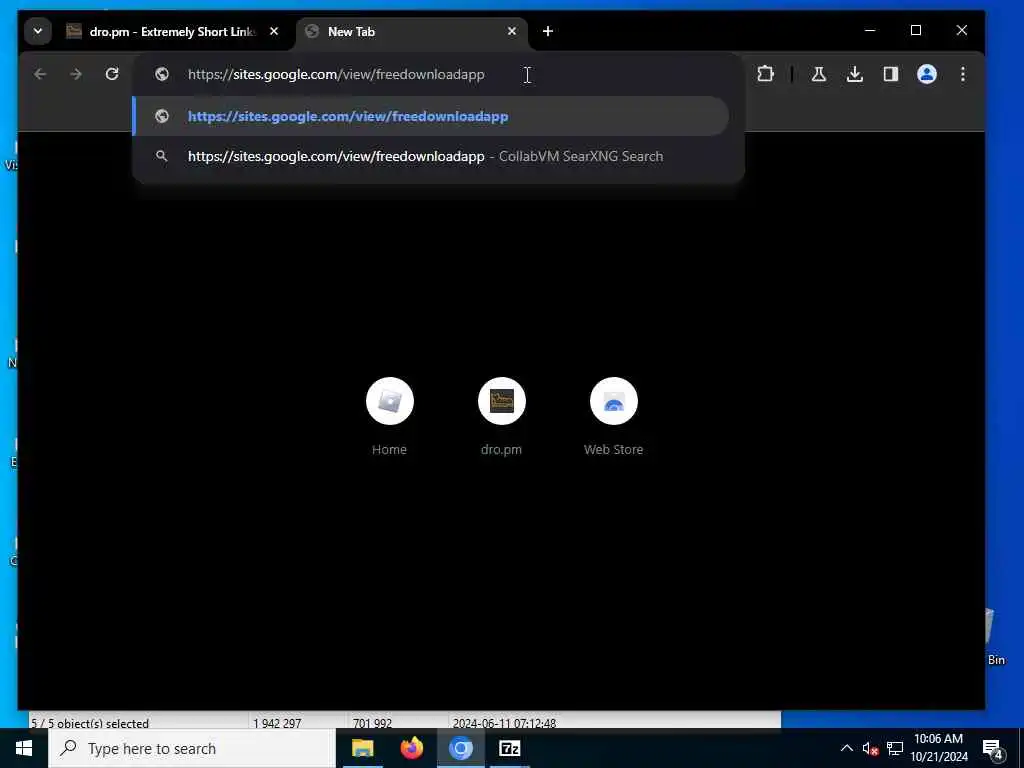The height and width of the screenshot is (768, 1024).
Task: Open the Extensions puzzle icon
Action: 765,74
